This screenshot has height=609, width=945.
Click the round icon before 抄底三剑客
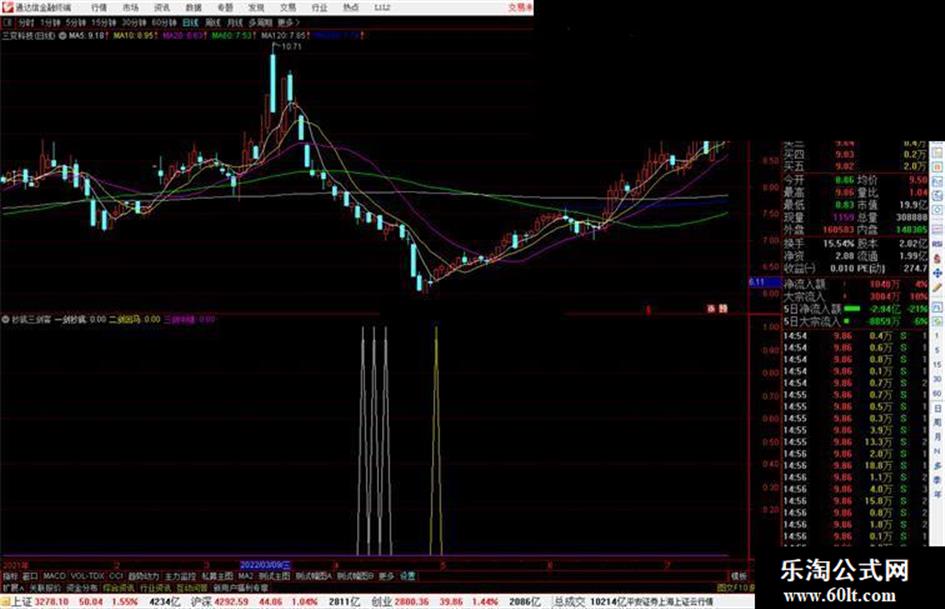tap(5, 319)
